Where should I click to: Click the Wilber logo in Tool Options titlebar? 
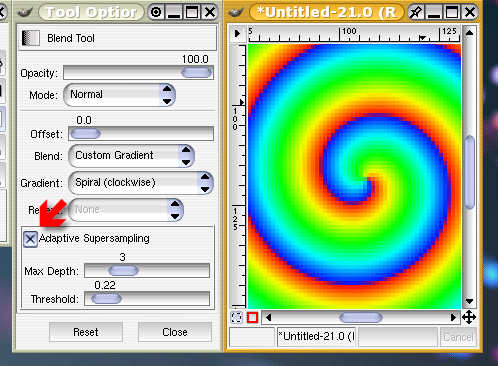pyautogui.click(x=25, y=12)
